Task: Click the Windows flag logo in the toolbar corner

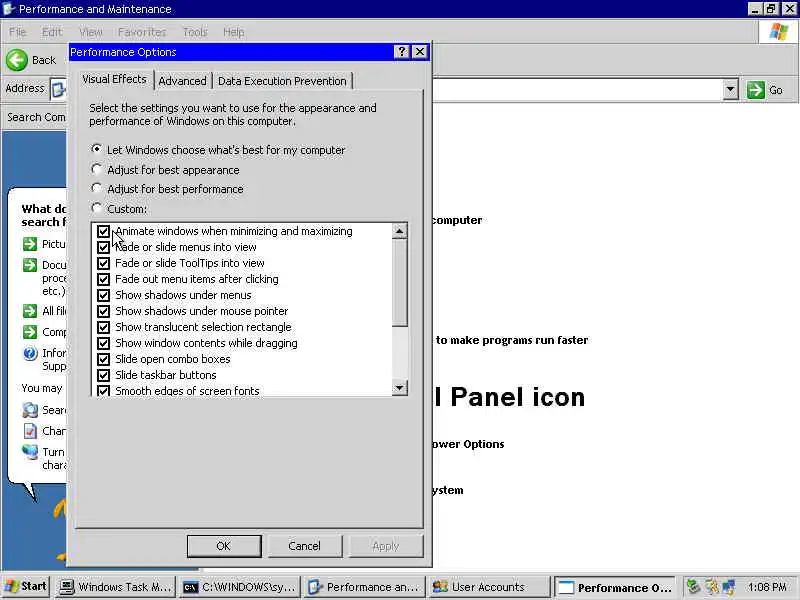Action: 779,32
